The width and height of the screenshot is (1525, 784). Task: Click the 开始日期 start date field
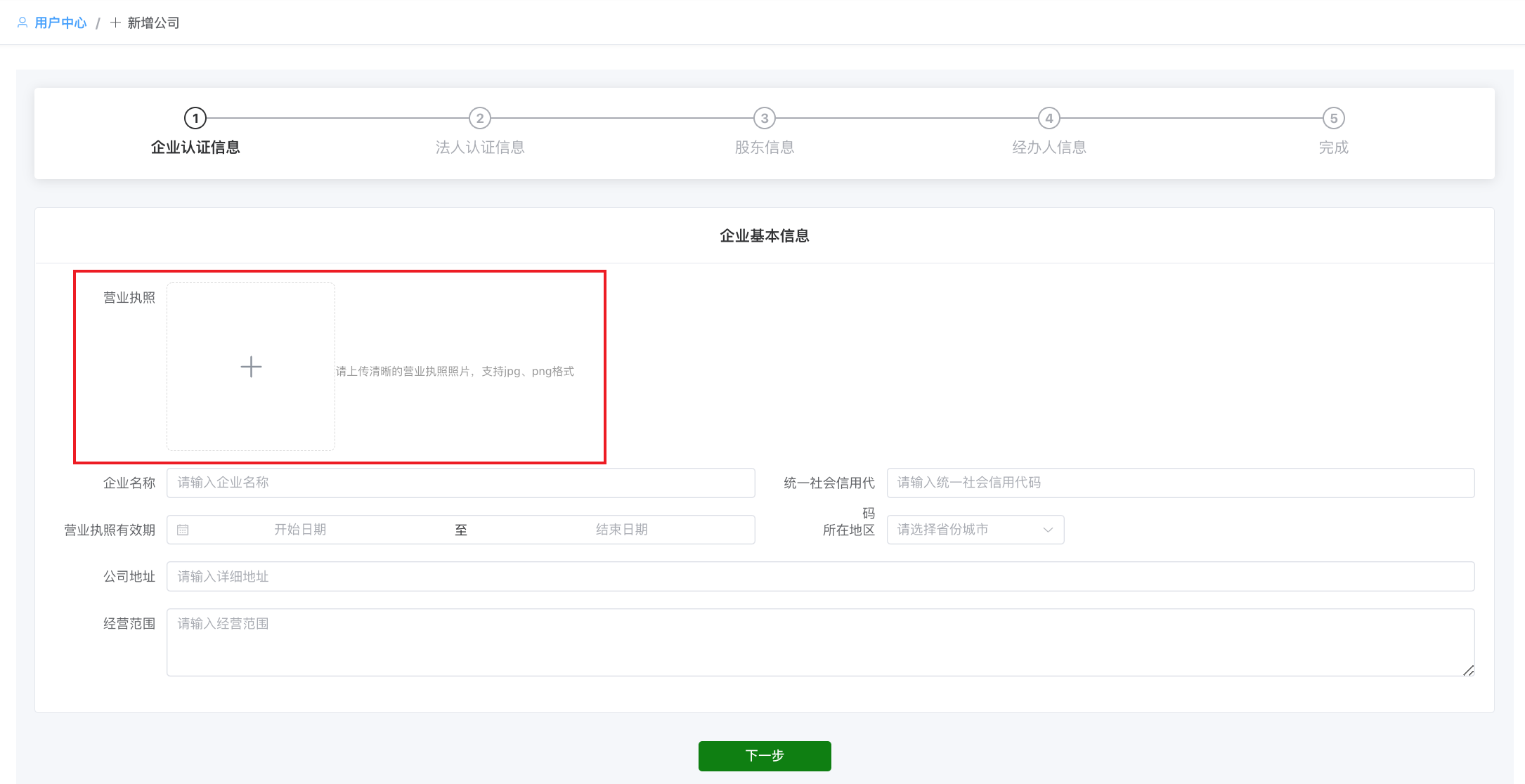[300, 530]
